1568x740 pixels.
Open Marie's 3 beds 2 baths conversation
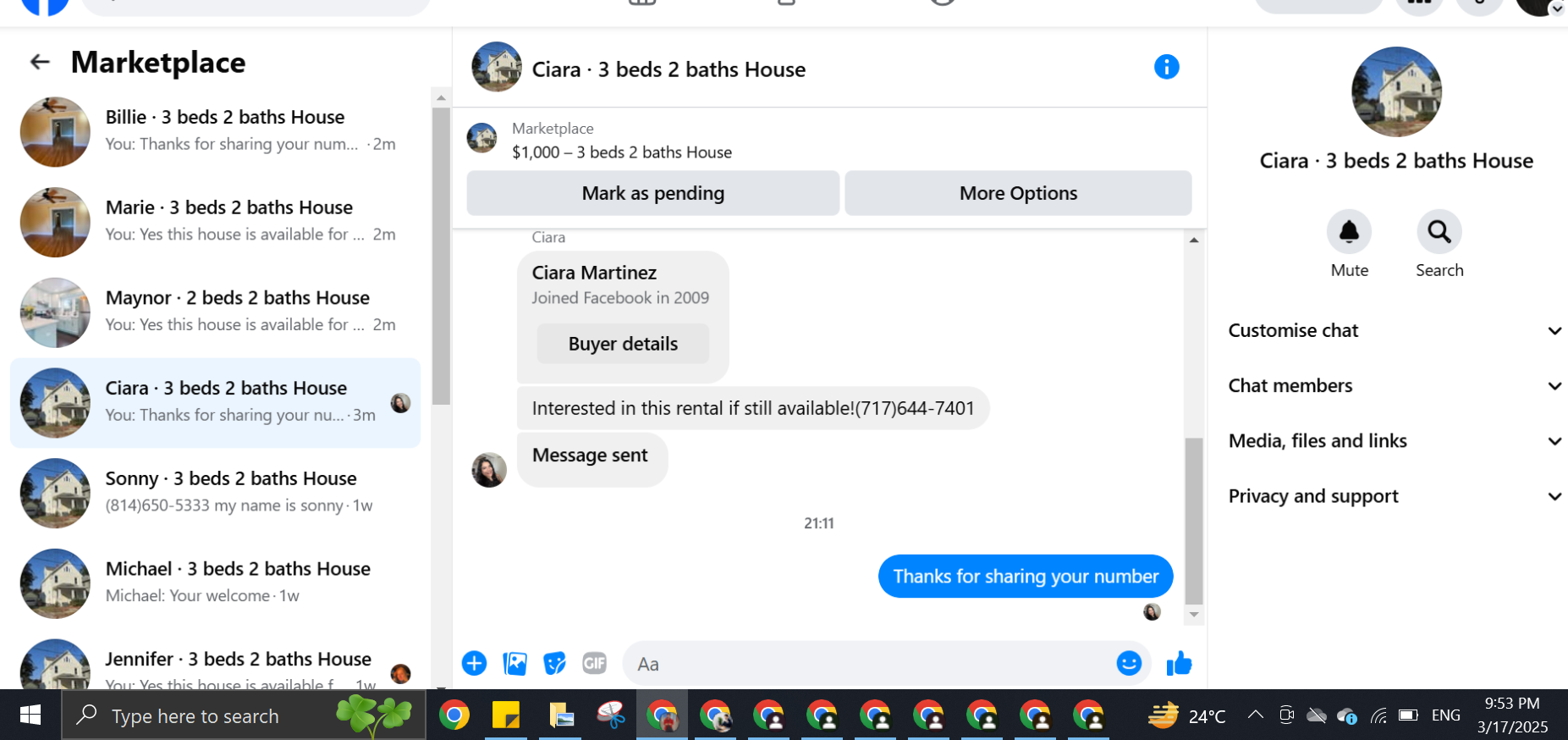215,223
